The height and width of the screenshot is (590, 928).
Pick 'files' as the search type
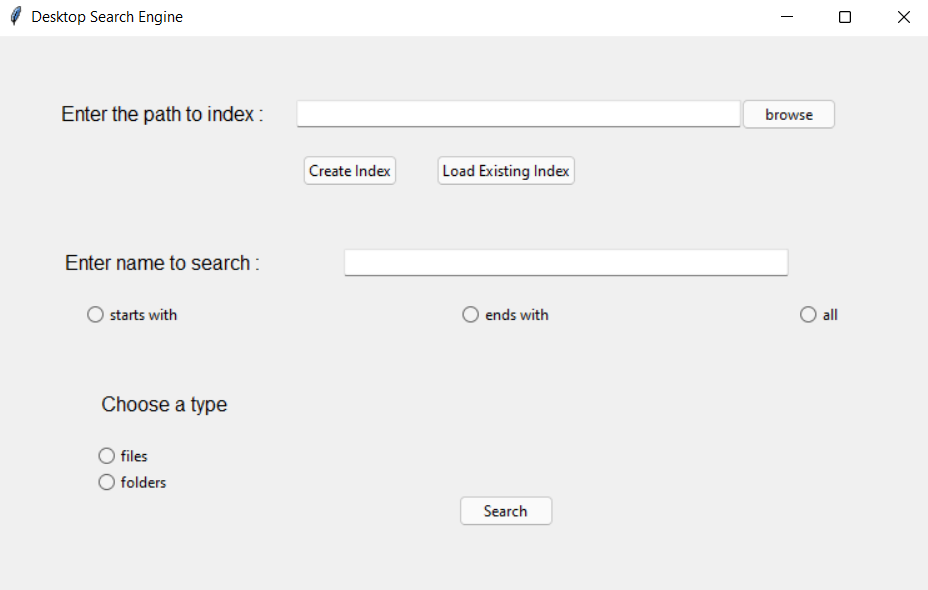(x=107, y=456)
